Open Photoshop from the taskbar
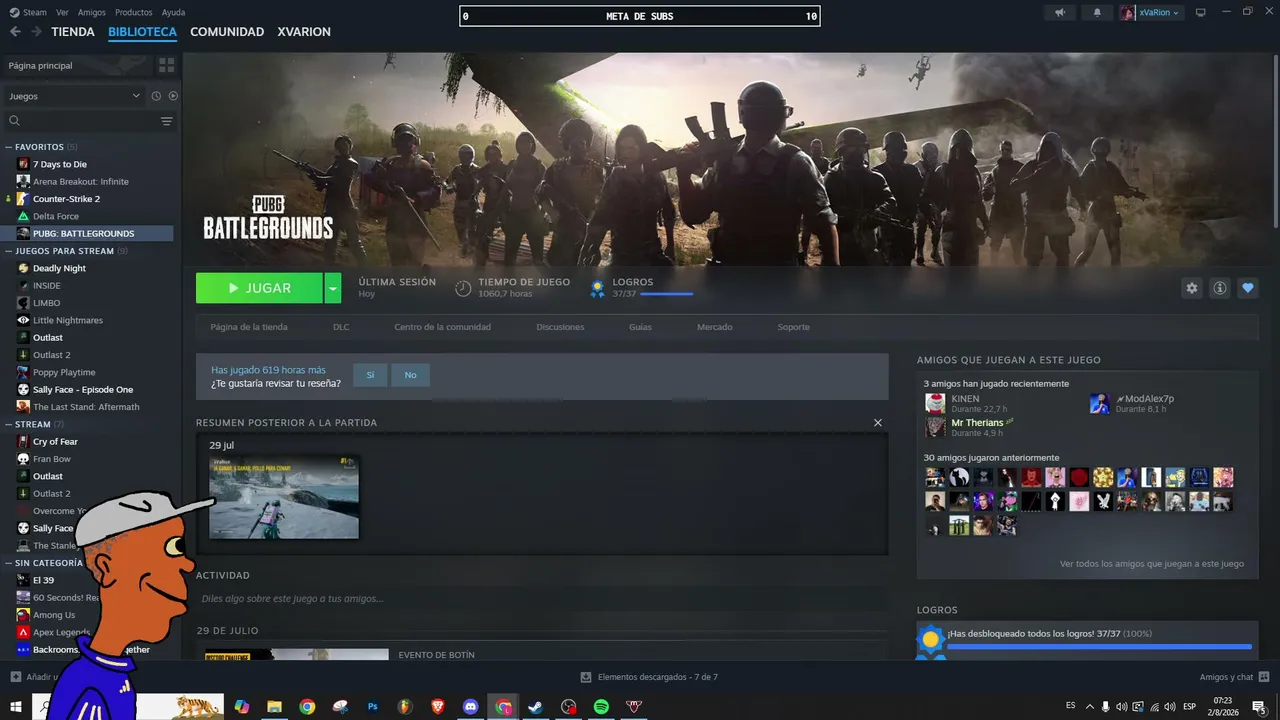Screen dimensions: 1280x720 tap(372, 707)
